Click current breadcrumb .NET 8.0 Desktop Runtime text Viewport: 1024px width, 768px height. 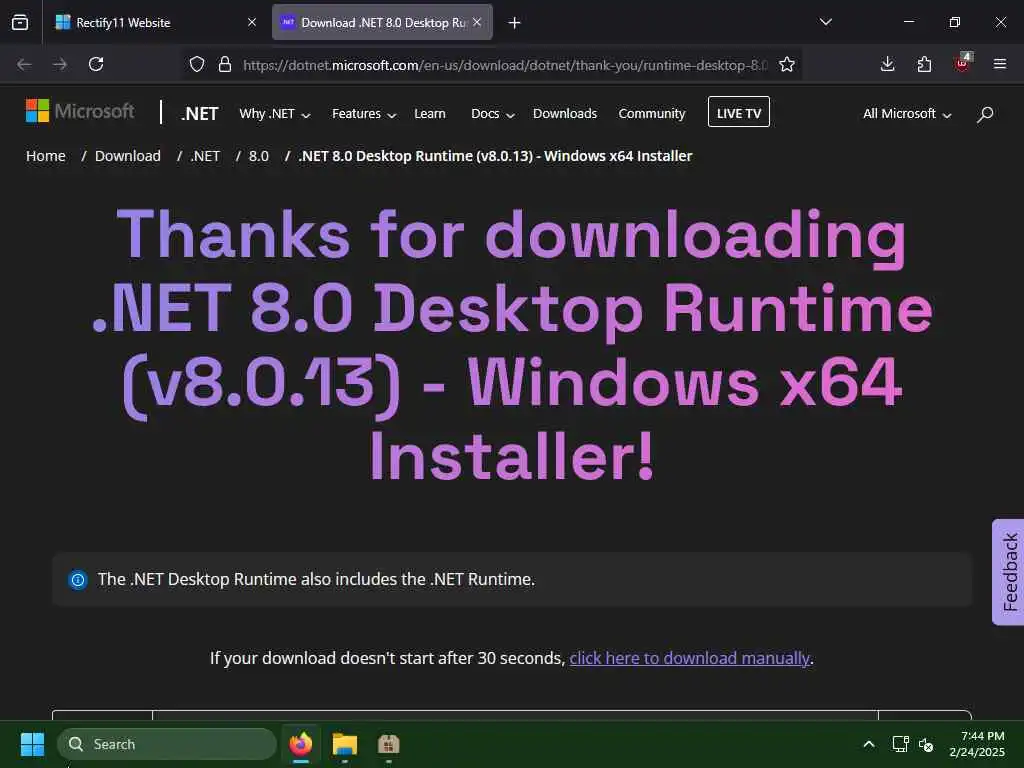click(x=495, y=156)
